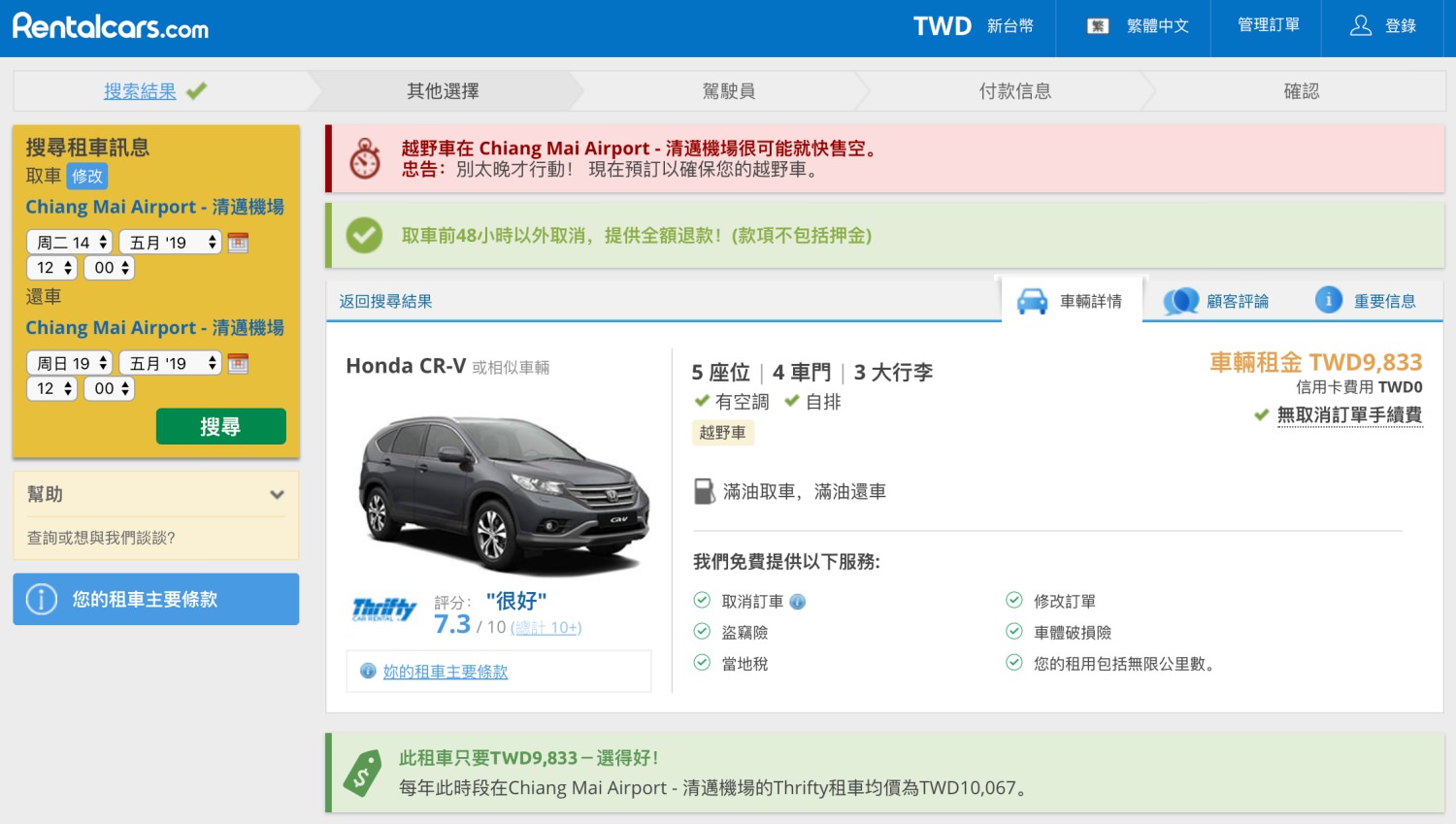Click the Honda CR-V car image
This screenshot has height=824, width=1456.
[x=504, y=494]
